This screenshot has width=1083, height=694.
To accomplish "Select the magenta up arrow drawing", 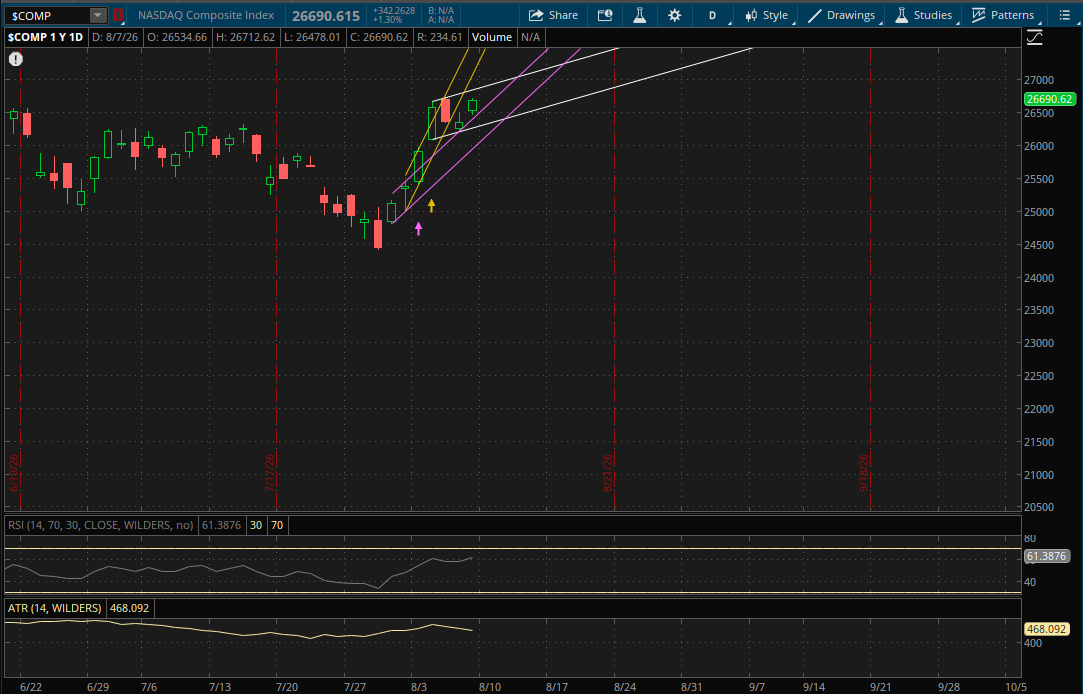I will click(x=419, y=229).
